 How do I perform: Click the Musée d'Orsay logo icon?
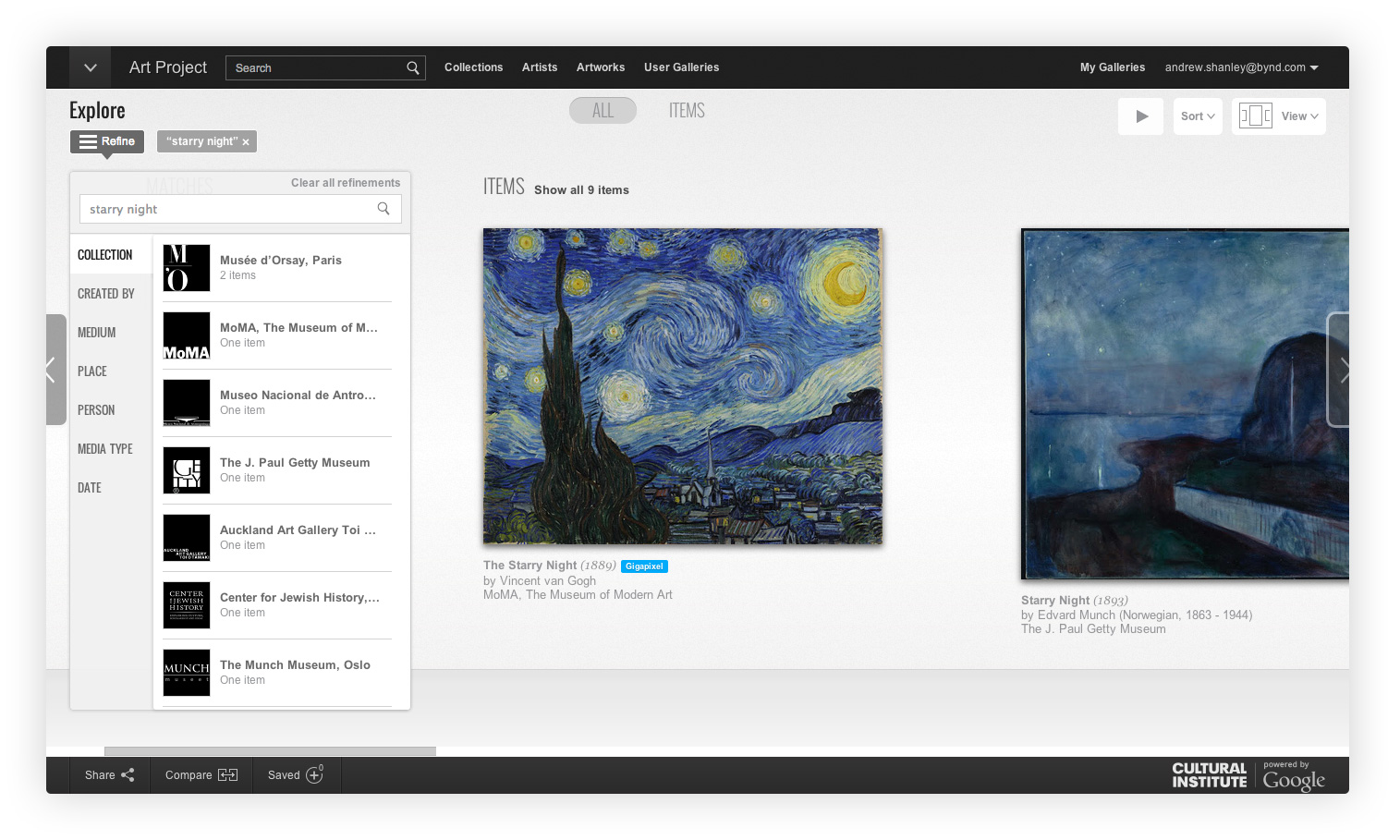coord(187,268)
